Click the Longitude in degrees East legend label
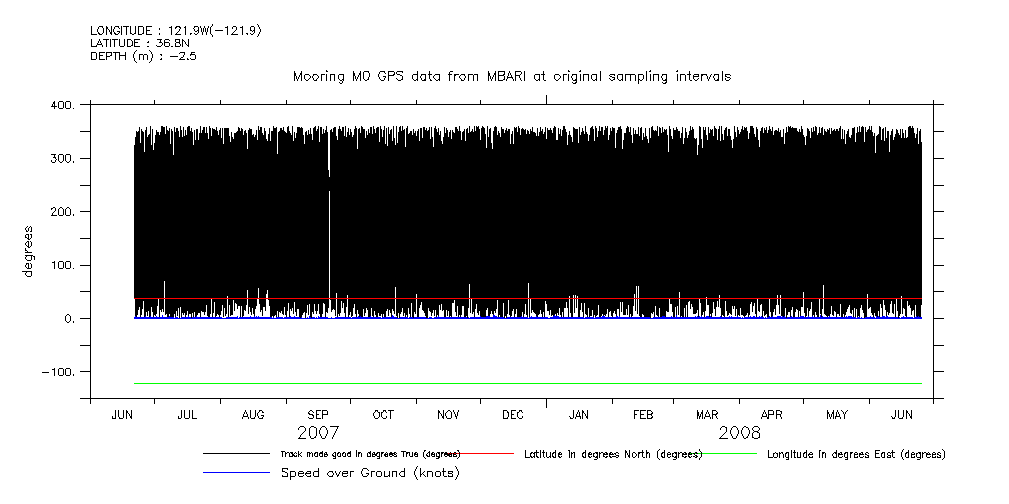The width and height of the screenshot is (1009, 504). pos(856,454)
